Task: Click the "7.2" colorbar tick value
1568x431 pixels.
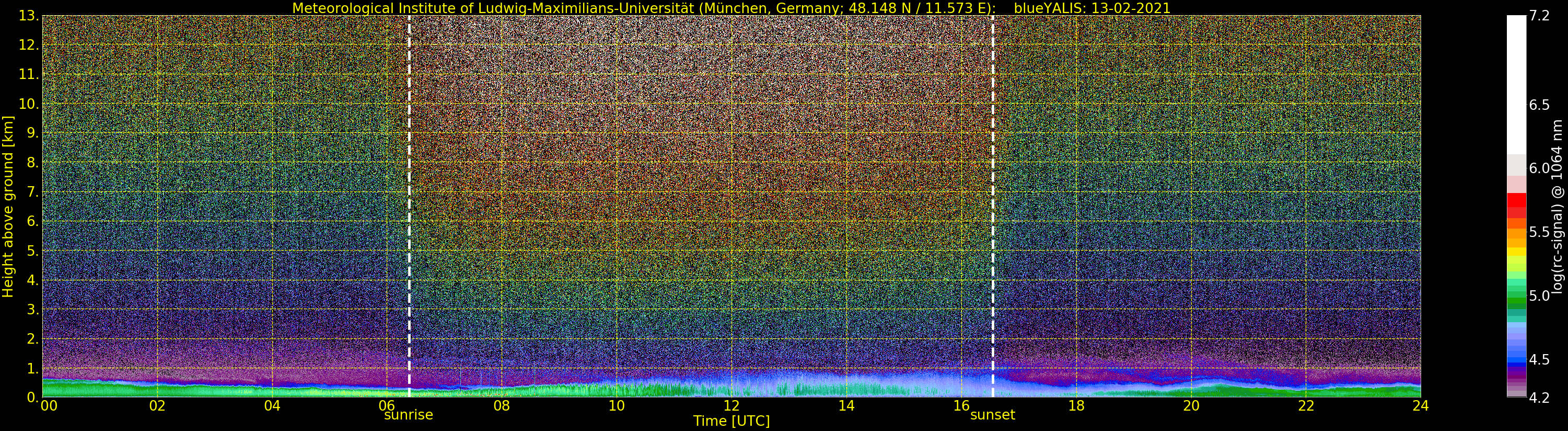Action: tap(1539, 16)
